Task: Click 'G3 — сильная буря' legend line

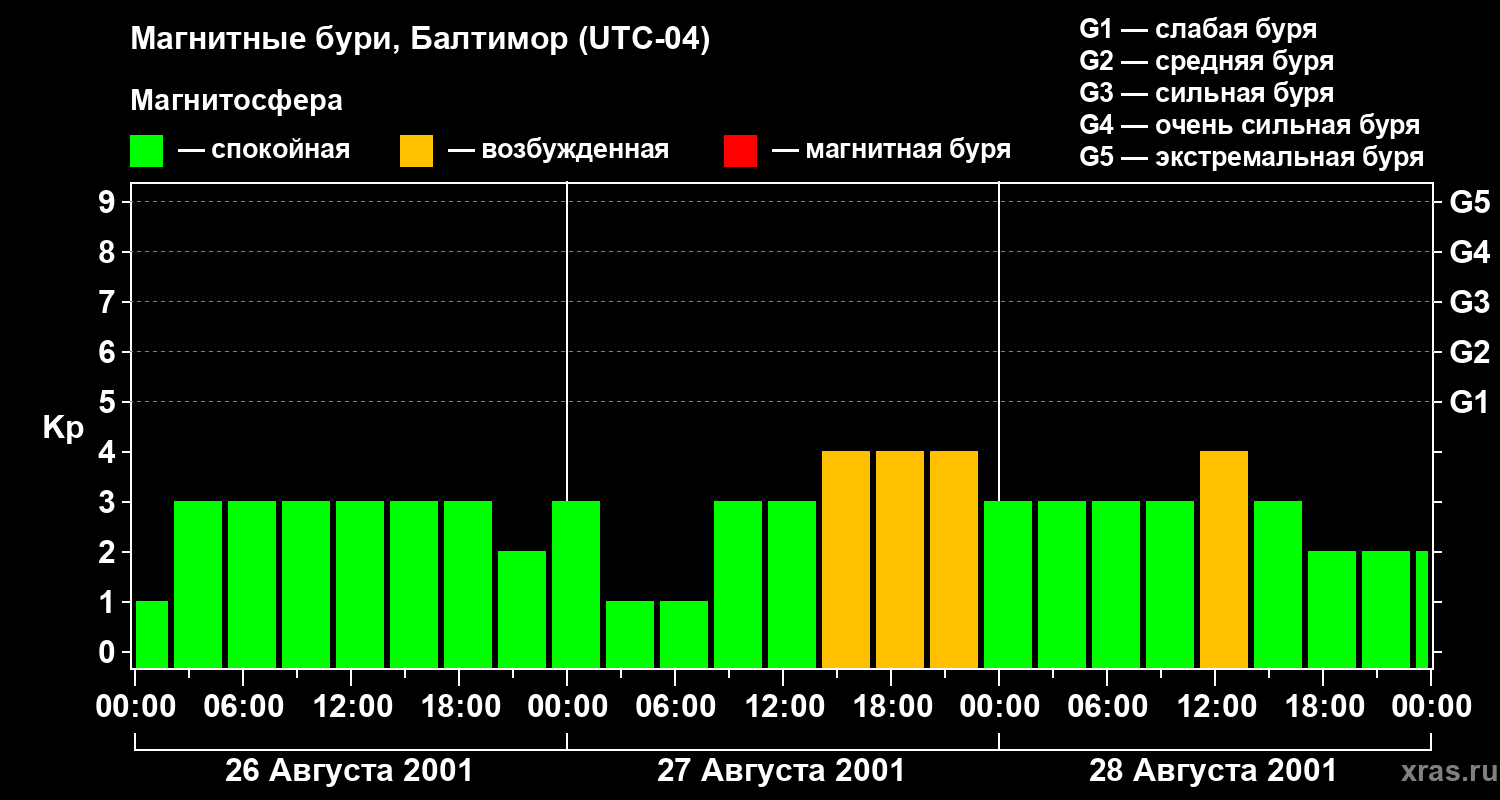Action: pos(1206,93)
